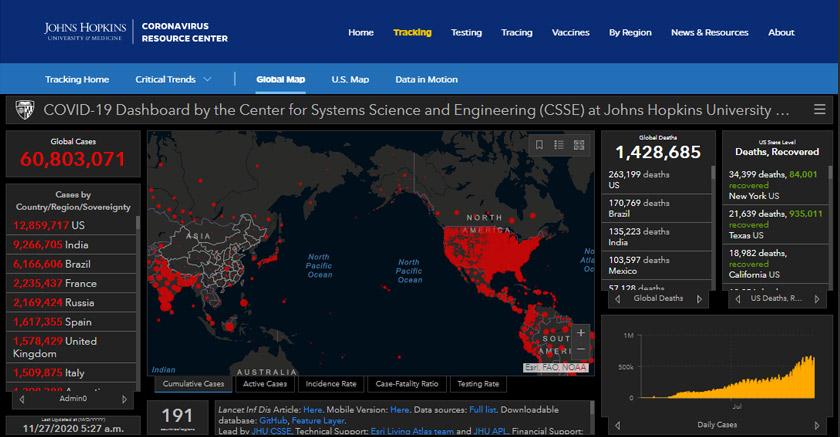The height and width of the screenshot is (437, 840).
Task: Expand the Critical Trends dropdown
Action: (x=173, y=79)
